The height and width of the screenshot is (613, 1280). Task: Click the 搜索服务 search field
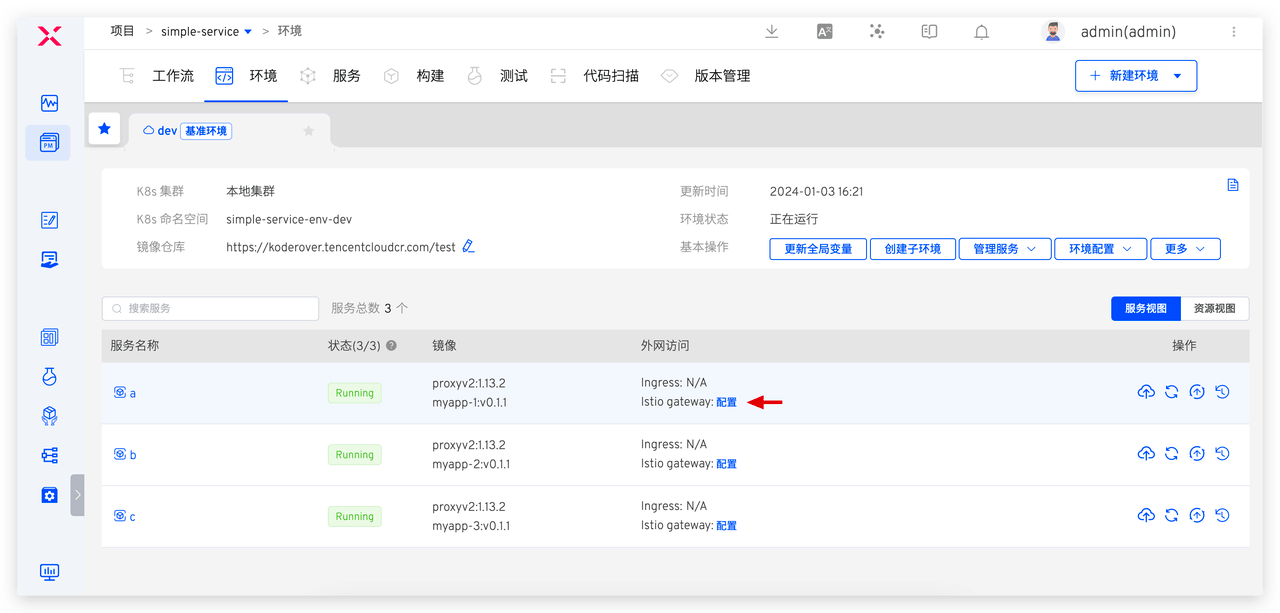210,309
